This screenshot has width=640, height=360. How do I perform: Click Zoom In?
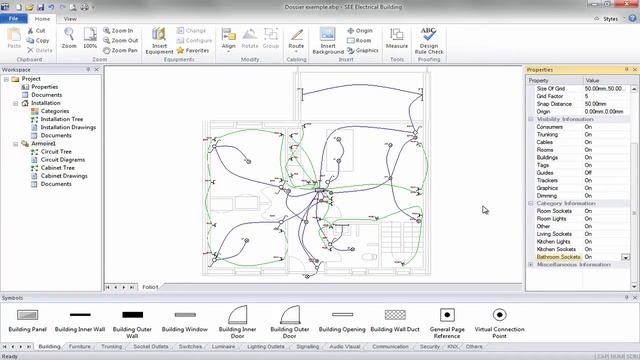(x=118, y=31)
